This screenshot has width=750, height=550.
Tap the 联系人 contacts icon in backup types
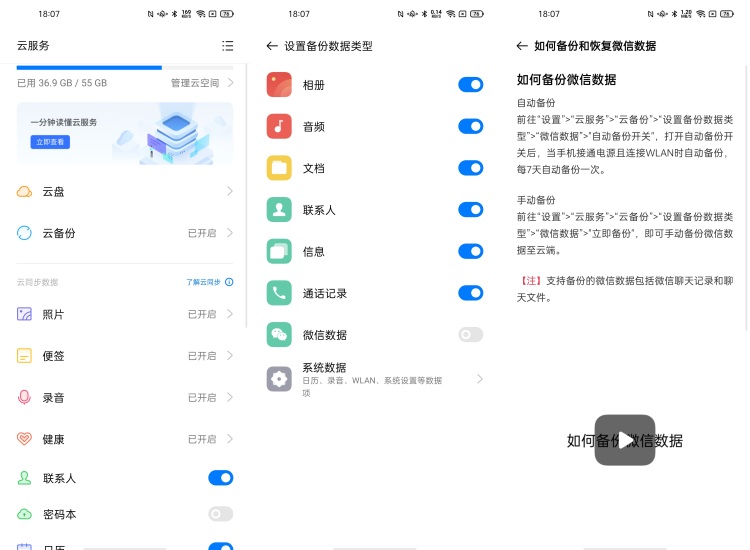coord(279,209)
